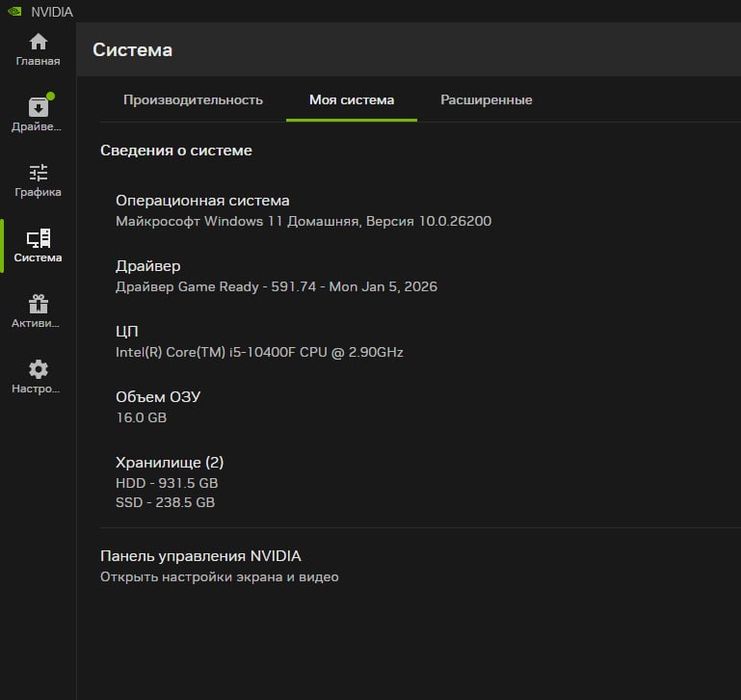The image size is (741, 700).
Task: Open the Графика sliders icon
Action: click(38, 173)
